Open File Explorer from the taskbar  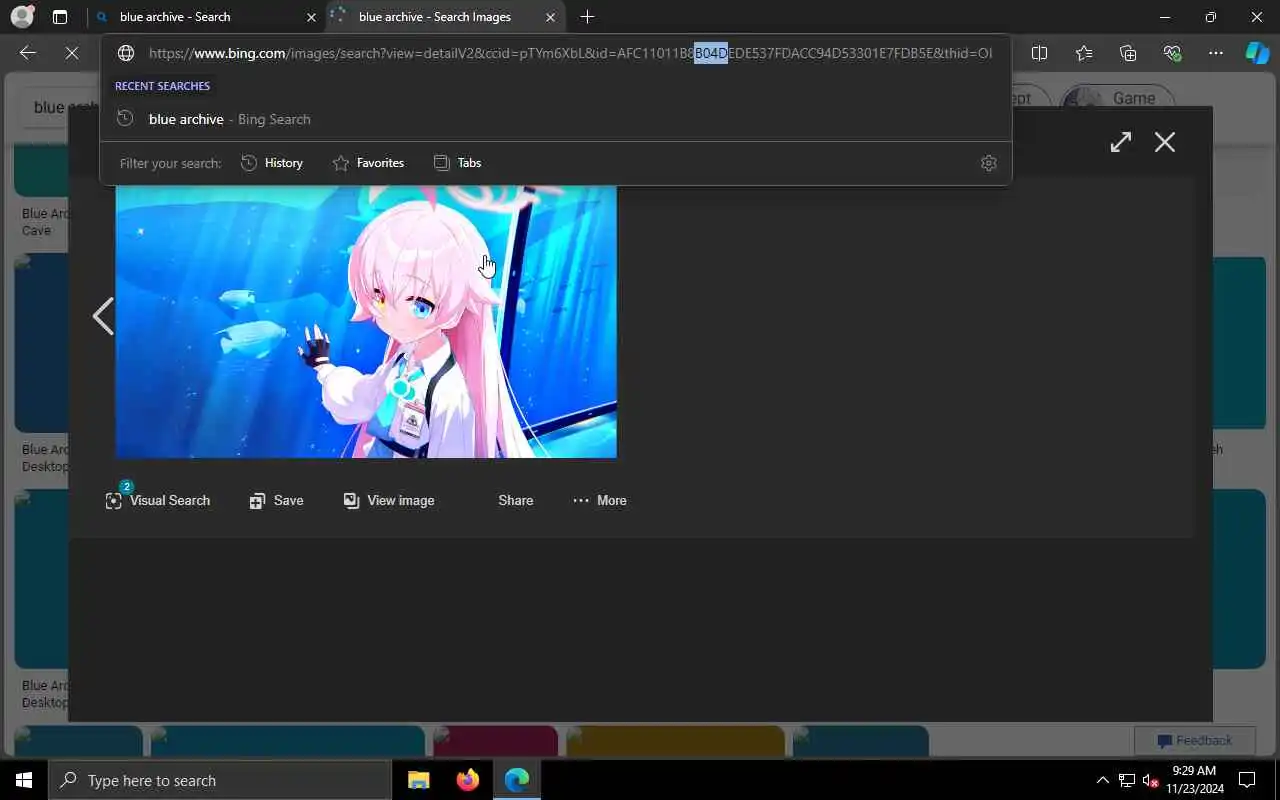tap(419, 780)
